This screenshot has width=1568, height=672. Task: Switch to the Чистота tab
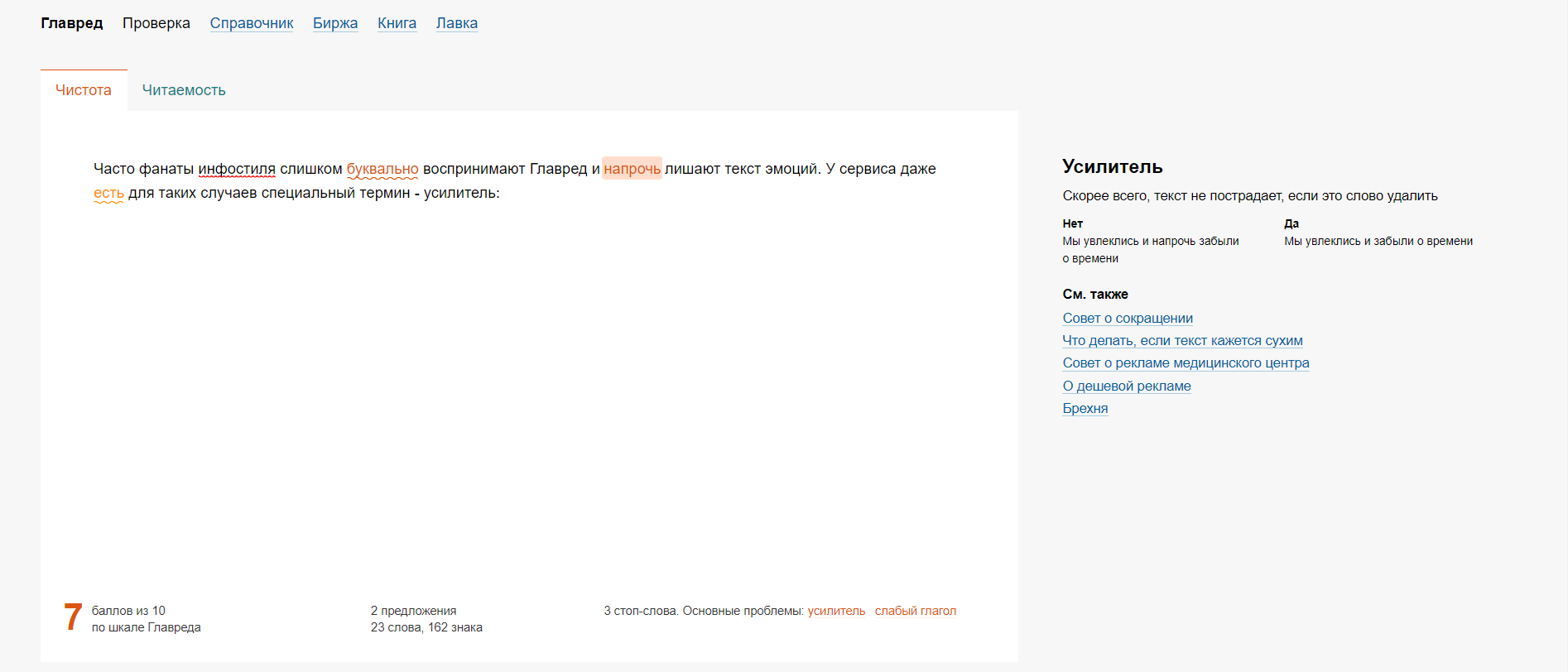(x=84, y=90)
